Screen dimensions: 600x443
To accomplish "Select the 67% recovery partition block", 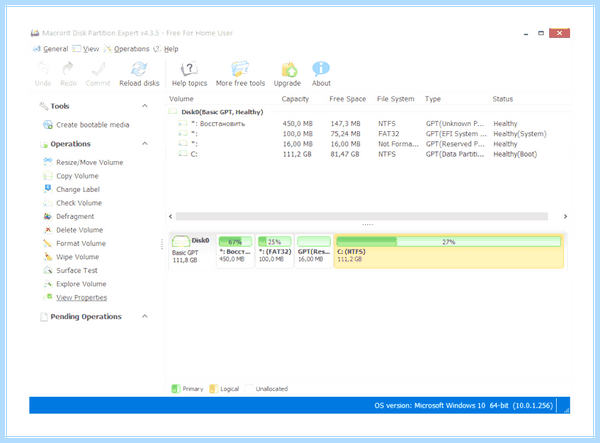I will [235, 251].
